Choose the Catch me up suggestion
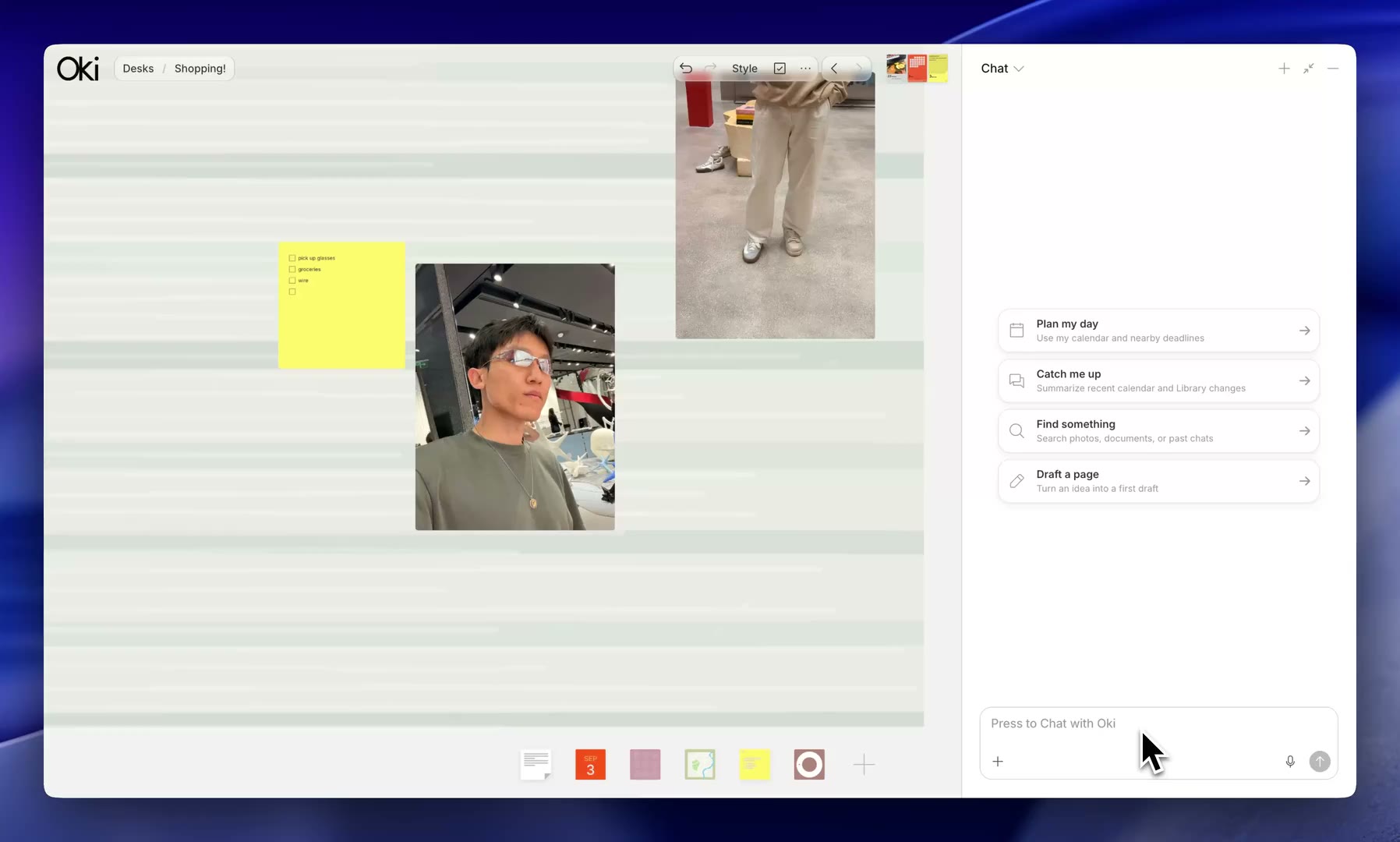1400x842 pixels. pos(1158,380)
